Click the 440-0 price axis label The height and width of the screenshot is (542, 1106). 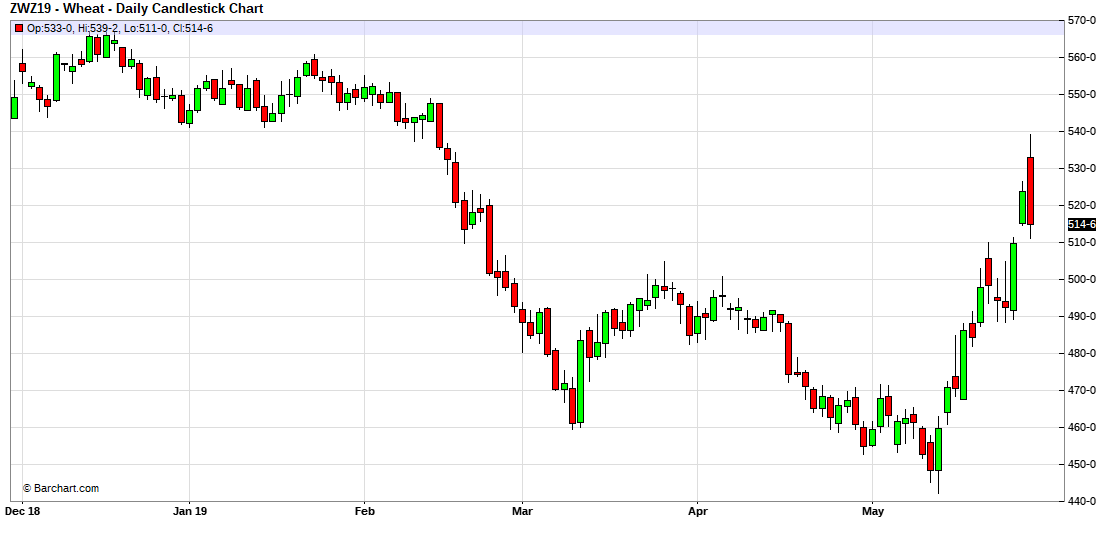(1083, 501)
